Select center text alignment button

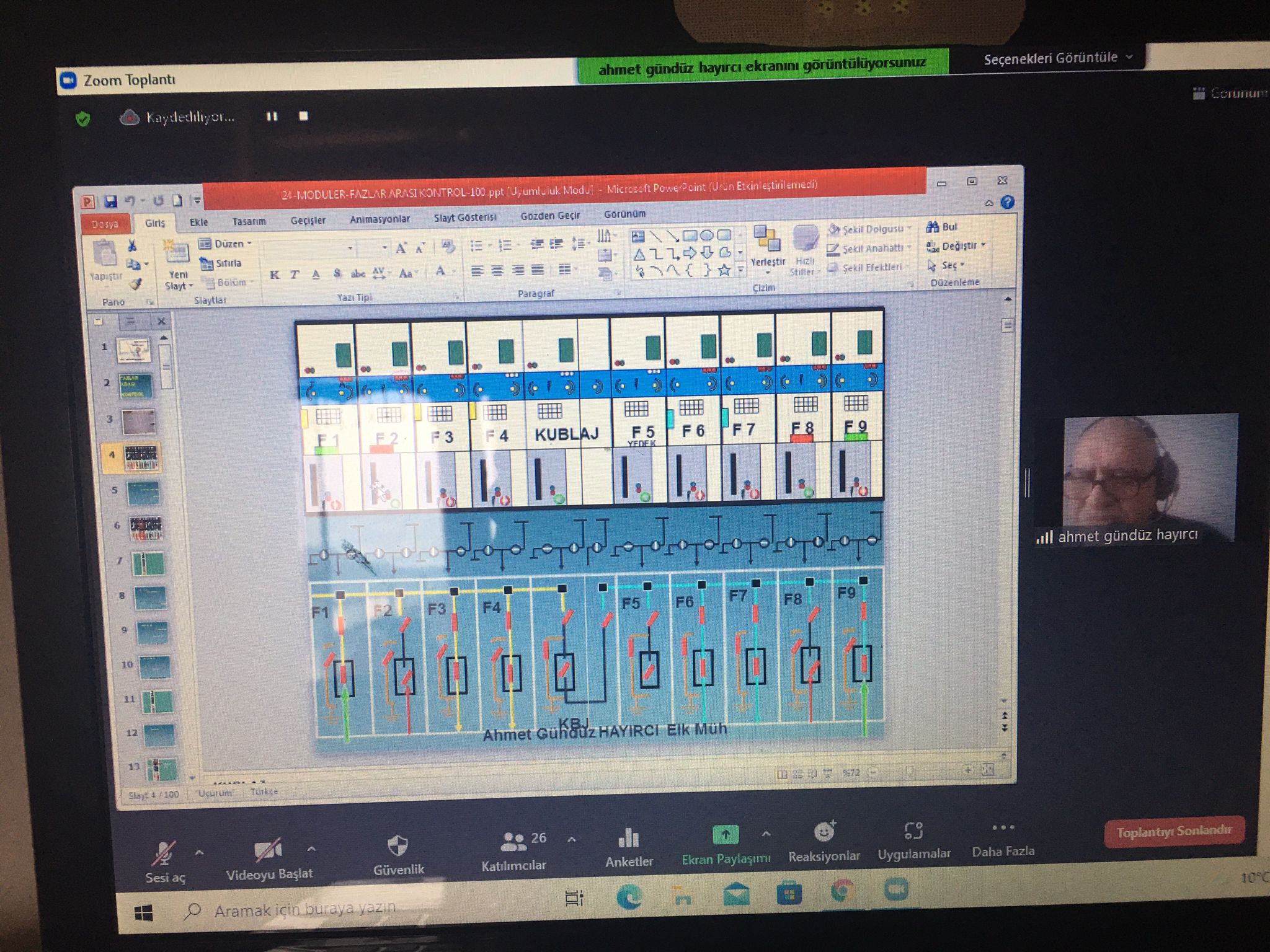pos(497,271)
